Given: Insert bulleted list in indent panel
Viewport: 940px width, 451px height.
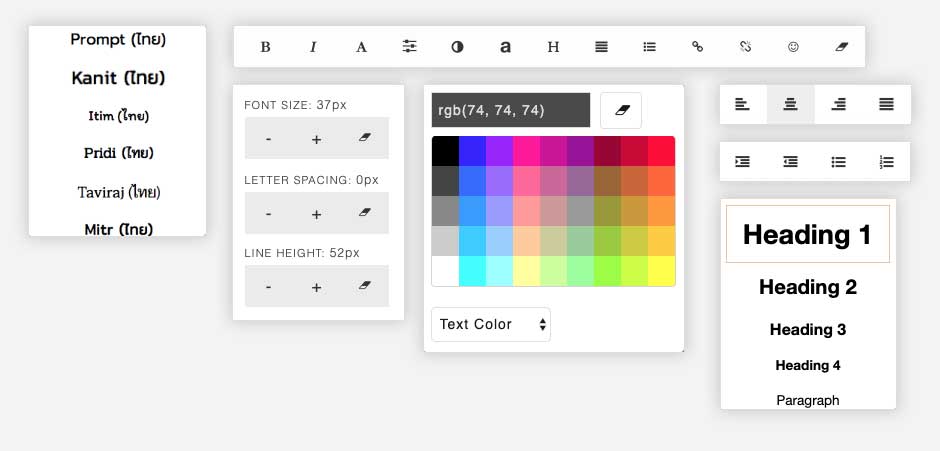Looking at the screenshot, I should tap(839, 162).
